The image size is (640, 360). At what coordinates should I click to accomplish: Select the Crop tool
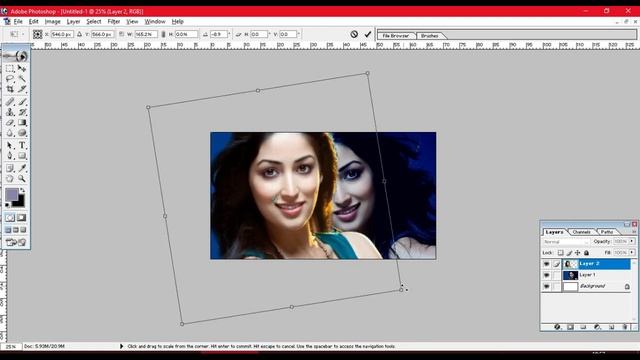[x=10, y=89]
